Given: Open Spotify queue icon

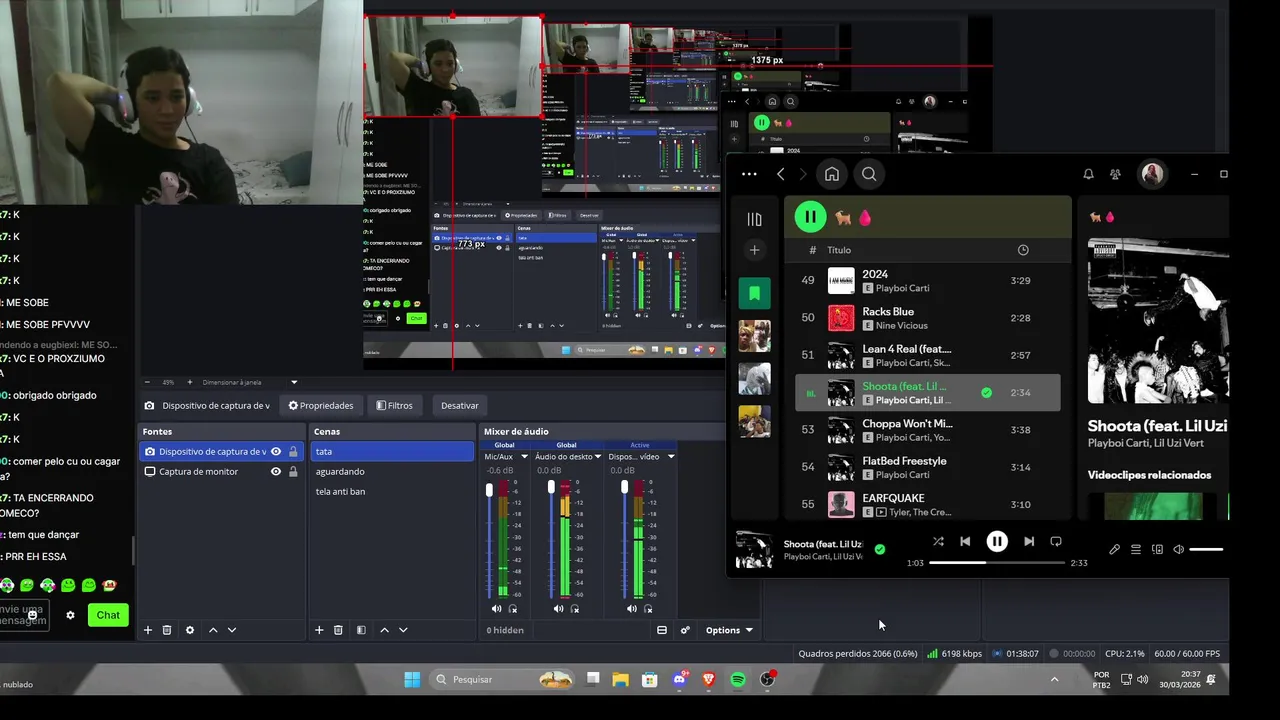Looking at the screenshot, I should click(x=1136, y=549).
